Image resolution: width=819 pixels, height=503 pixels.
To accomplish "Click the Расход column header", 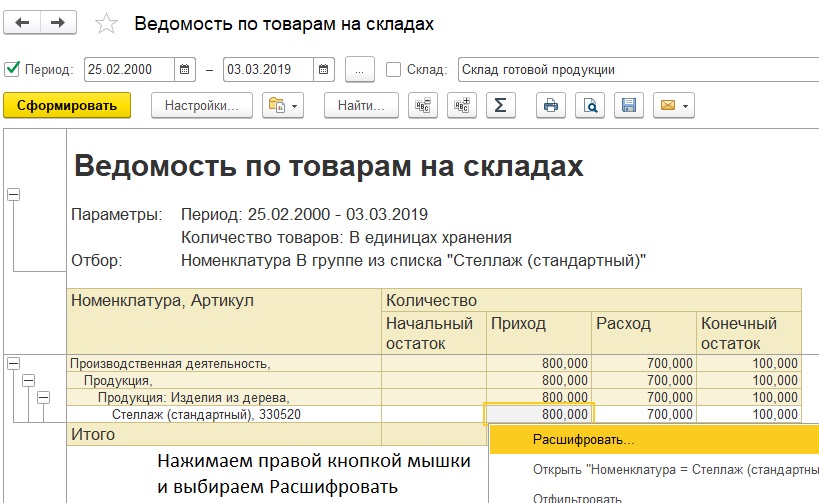I will point(644,333).
